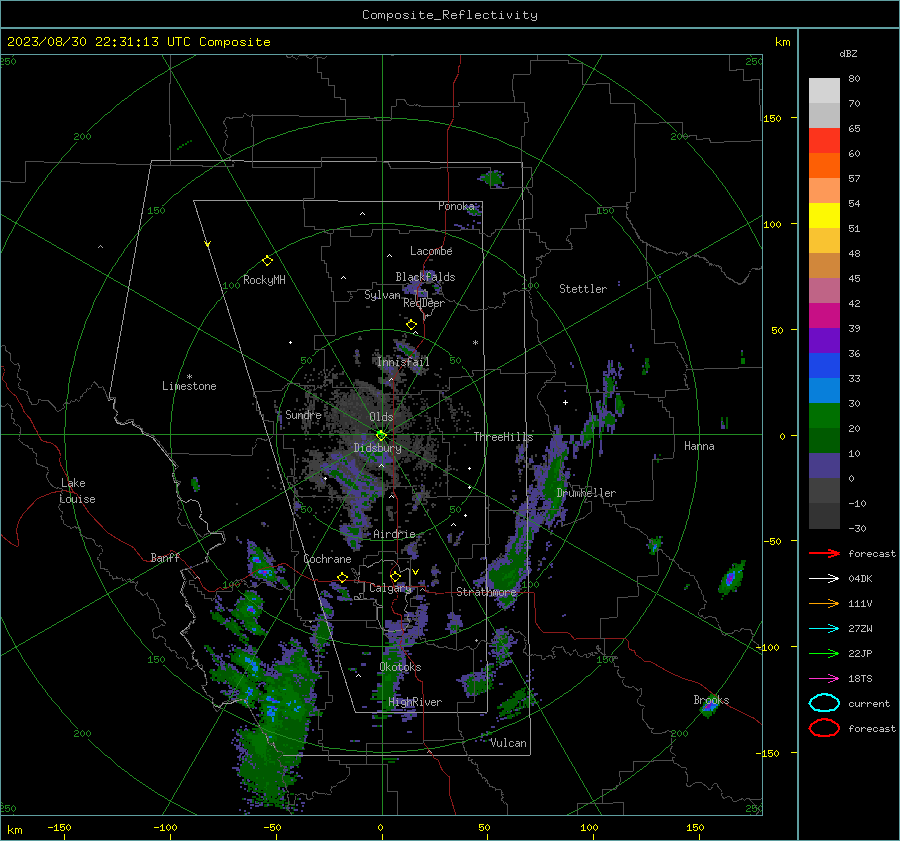Click the white 04DK arrow in legend
Viewport: 900px width, 841px height.
[x=824, y=579]
